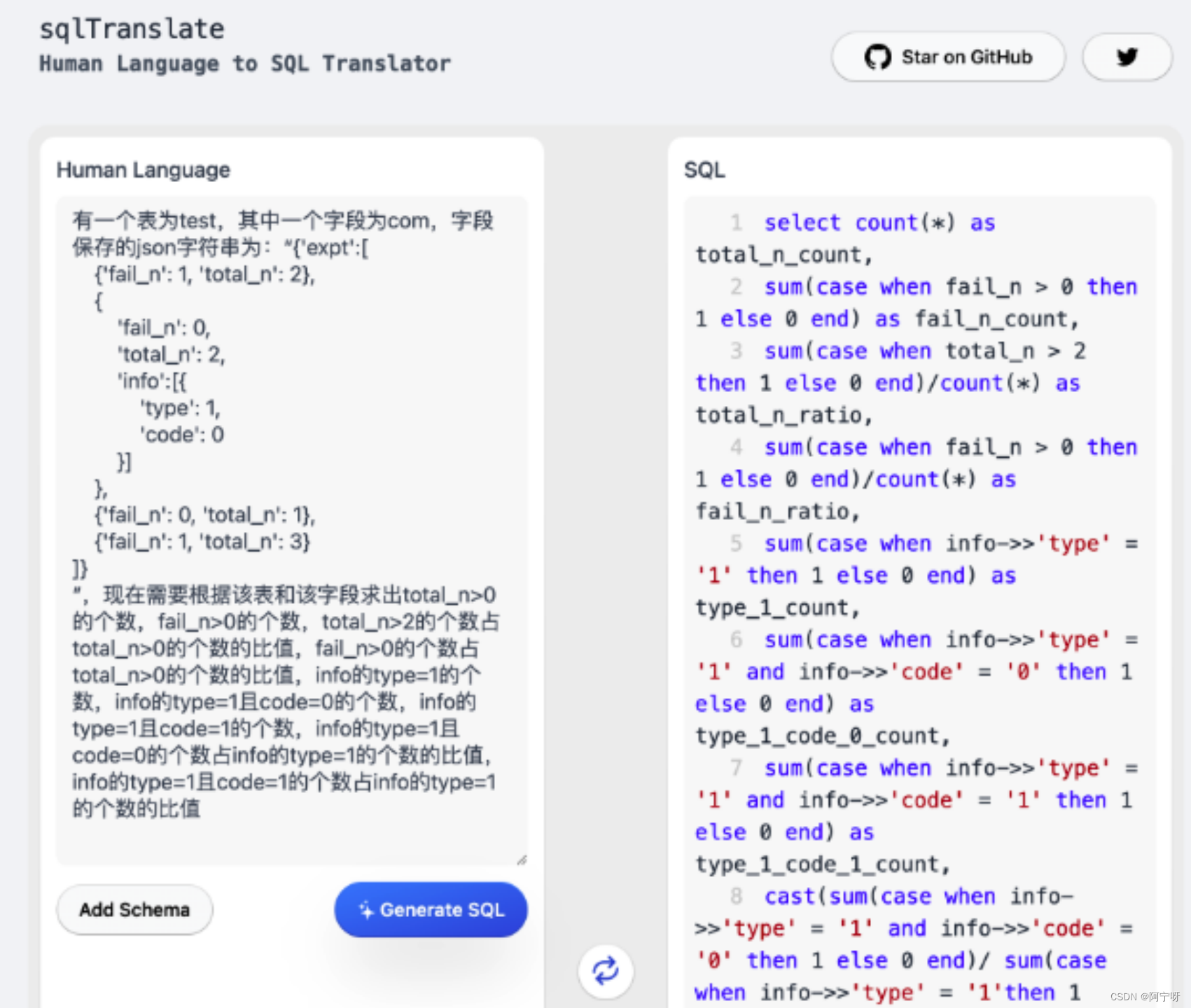Click the 'Human Language' panel heading
This screenshot has width=1191, height=1008.
coord(144,170)
